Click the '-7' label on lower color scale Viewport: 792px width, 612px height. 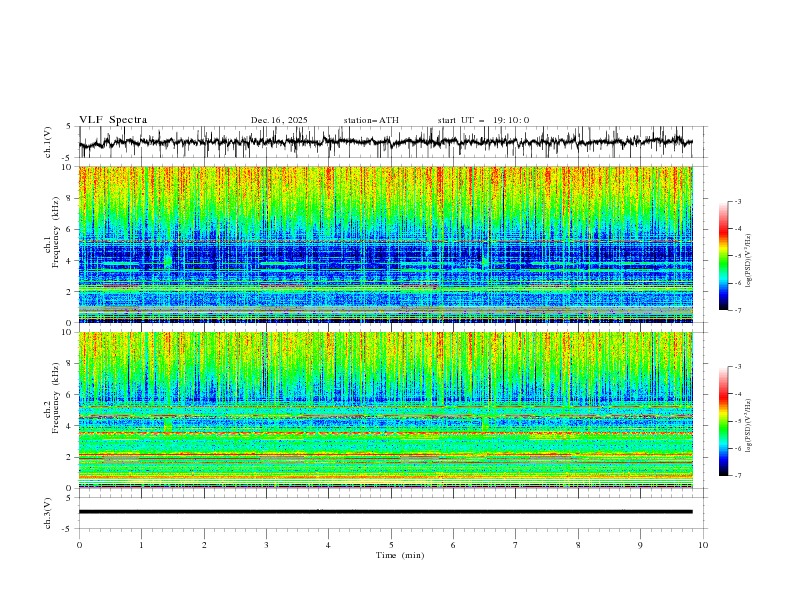tap(738, 476)
